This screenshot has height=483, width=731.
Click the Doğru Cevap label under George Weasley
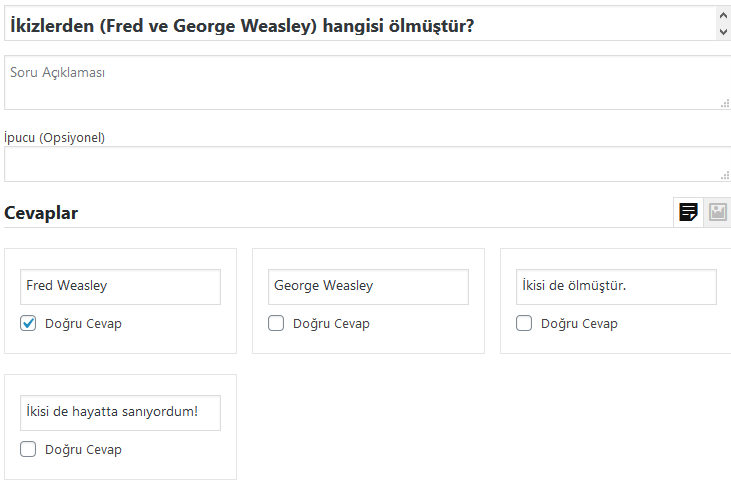click(x=331, y=324)
